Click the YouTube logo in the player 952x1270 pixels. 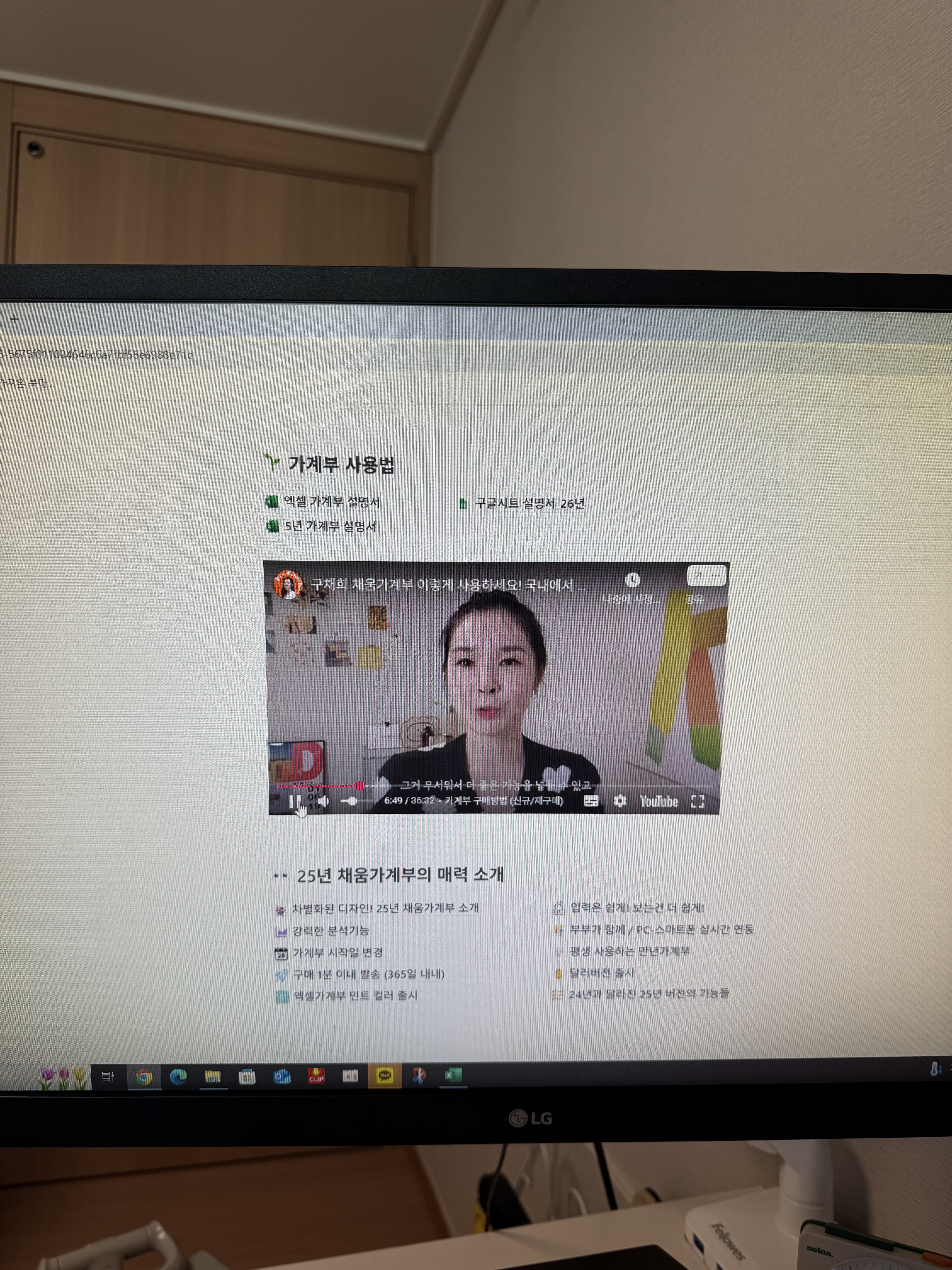659,802
